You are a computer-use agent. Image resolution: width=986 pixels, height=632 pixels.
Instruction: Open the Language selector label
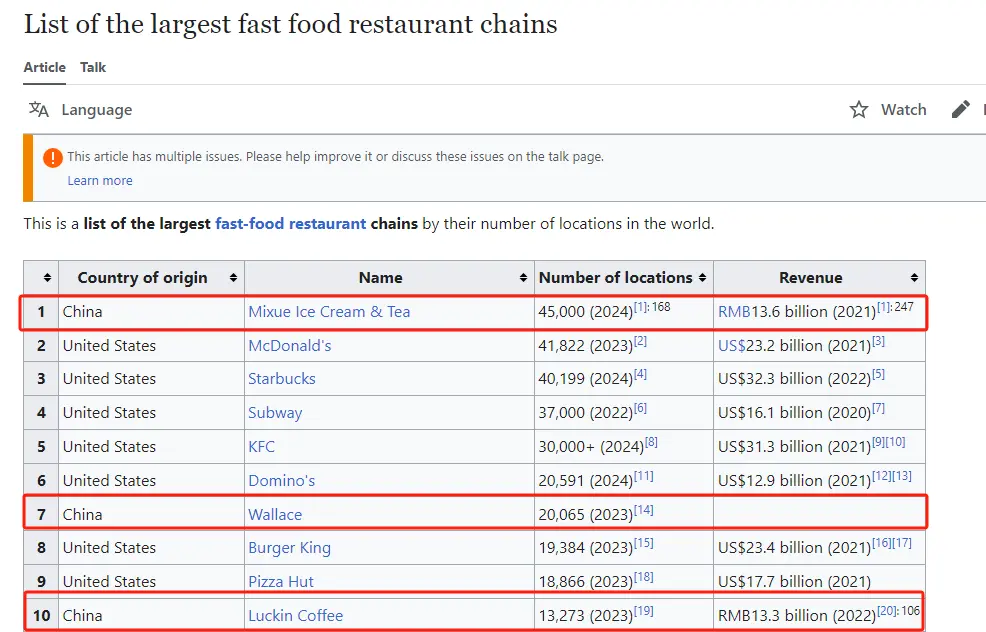pos(97,110)
